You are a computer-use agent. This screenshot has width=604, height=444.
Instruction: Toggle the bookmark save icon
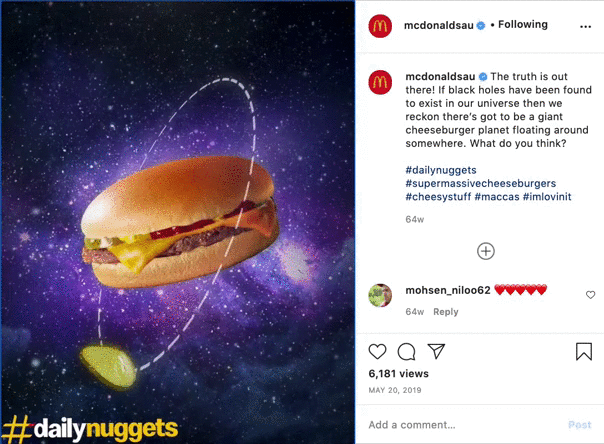click(x=584, y=351)
